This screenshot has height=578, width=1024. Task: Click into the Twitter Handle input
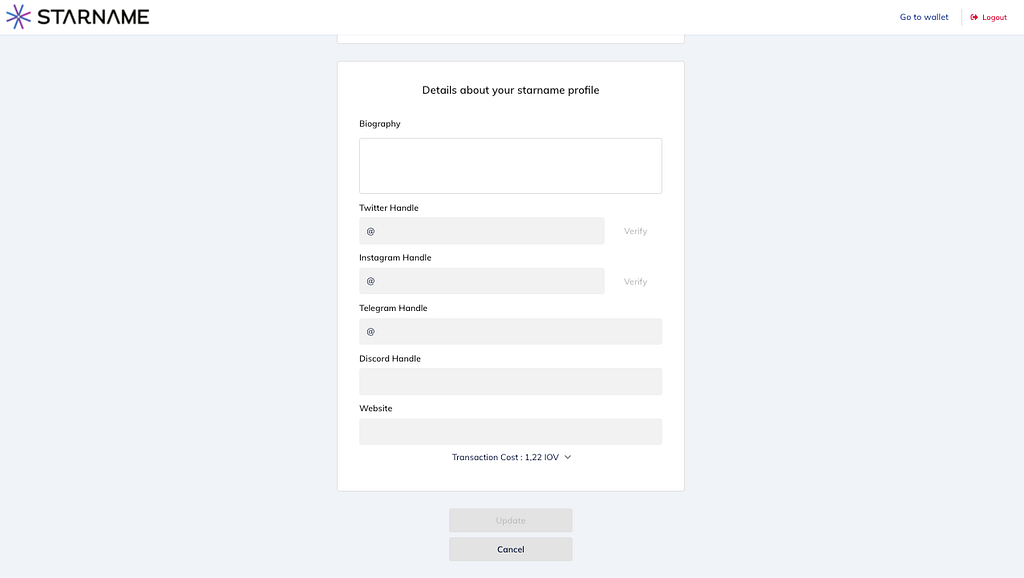click(x=482, y=231)
